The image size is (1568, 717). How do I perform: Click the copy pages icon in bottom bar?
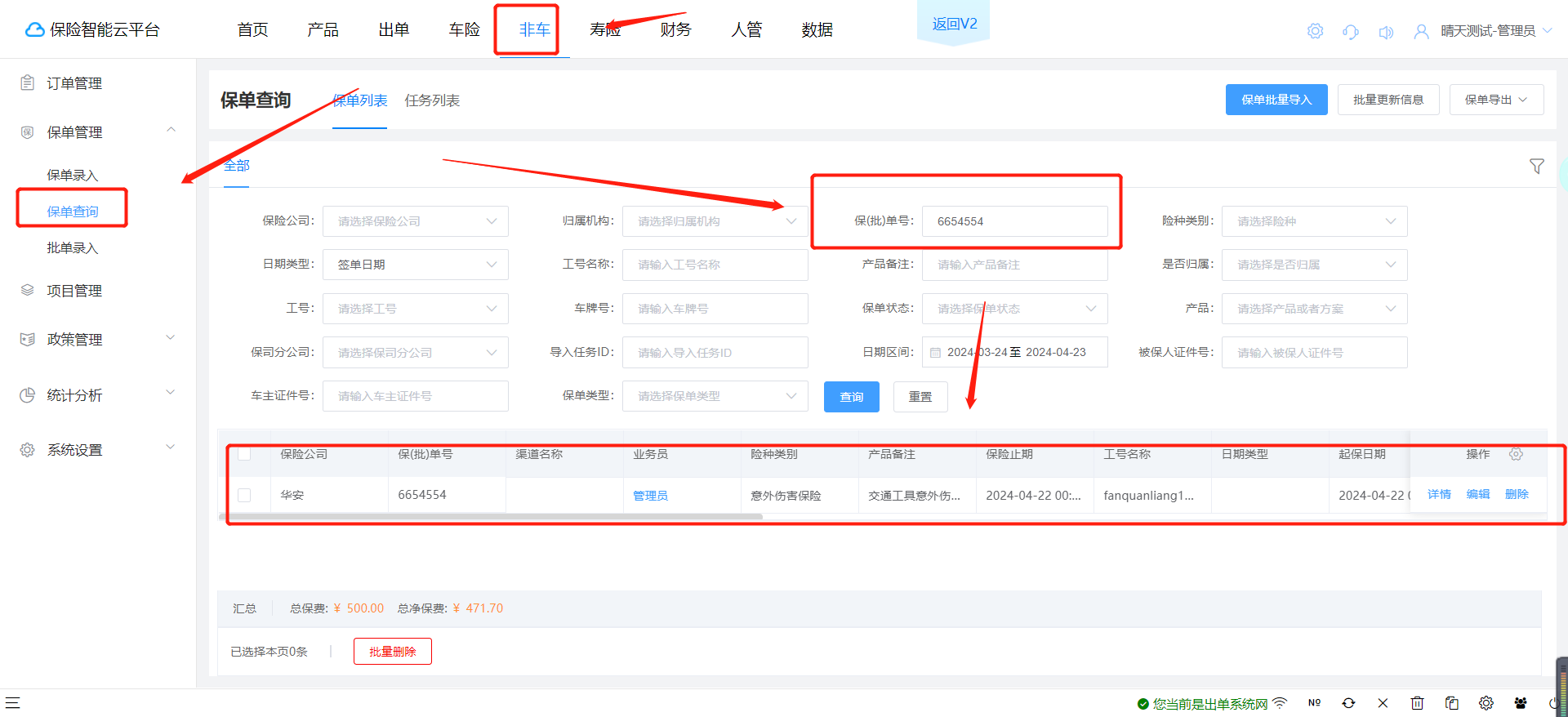tap(1451, 702)
